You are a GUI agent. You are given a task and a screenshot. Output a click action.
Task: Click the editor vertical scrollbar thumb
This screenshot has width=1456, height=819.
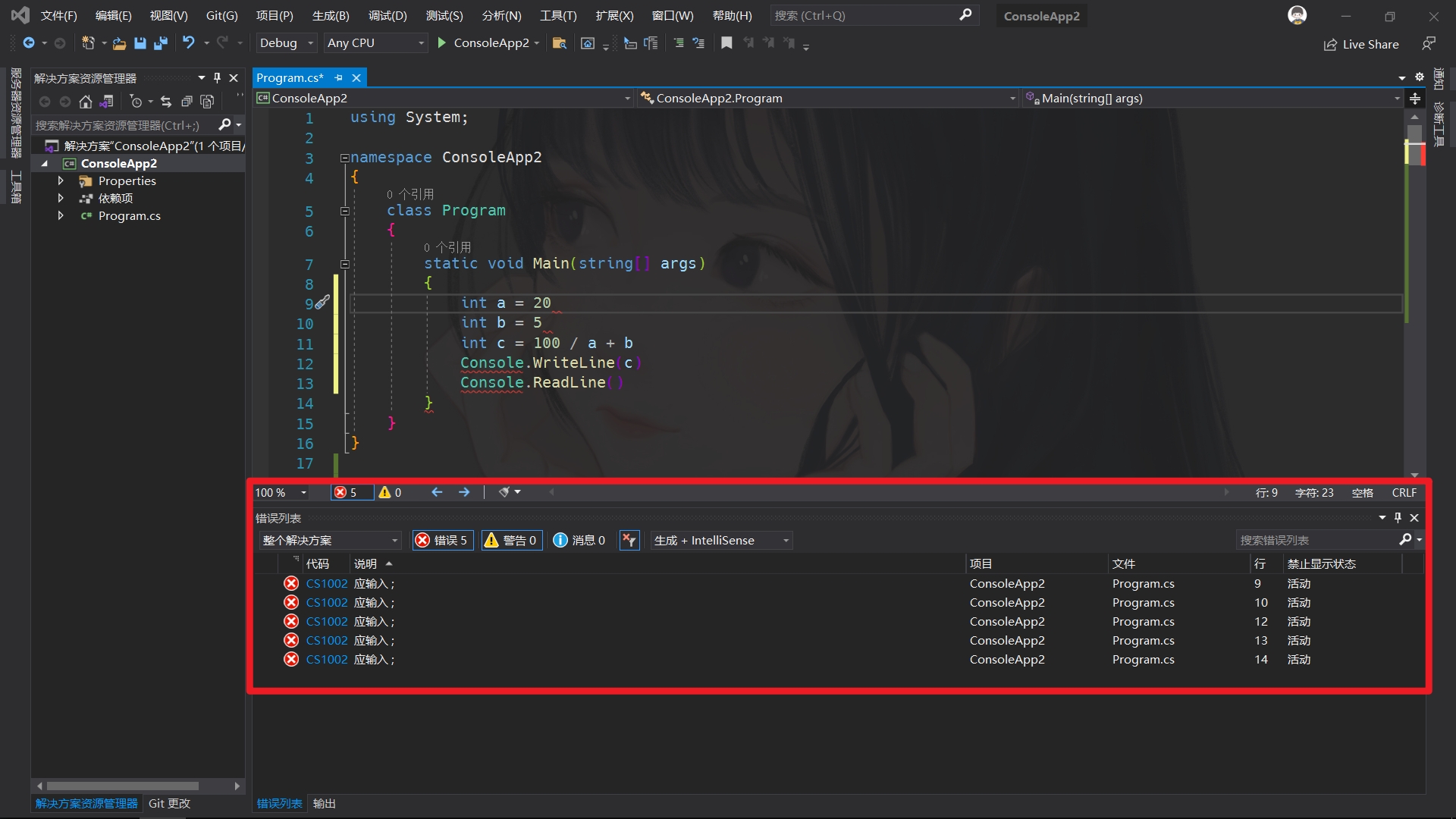[x=1414, y=135]
